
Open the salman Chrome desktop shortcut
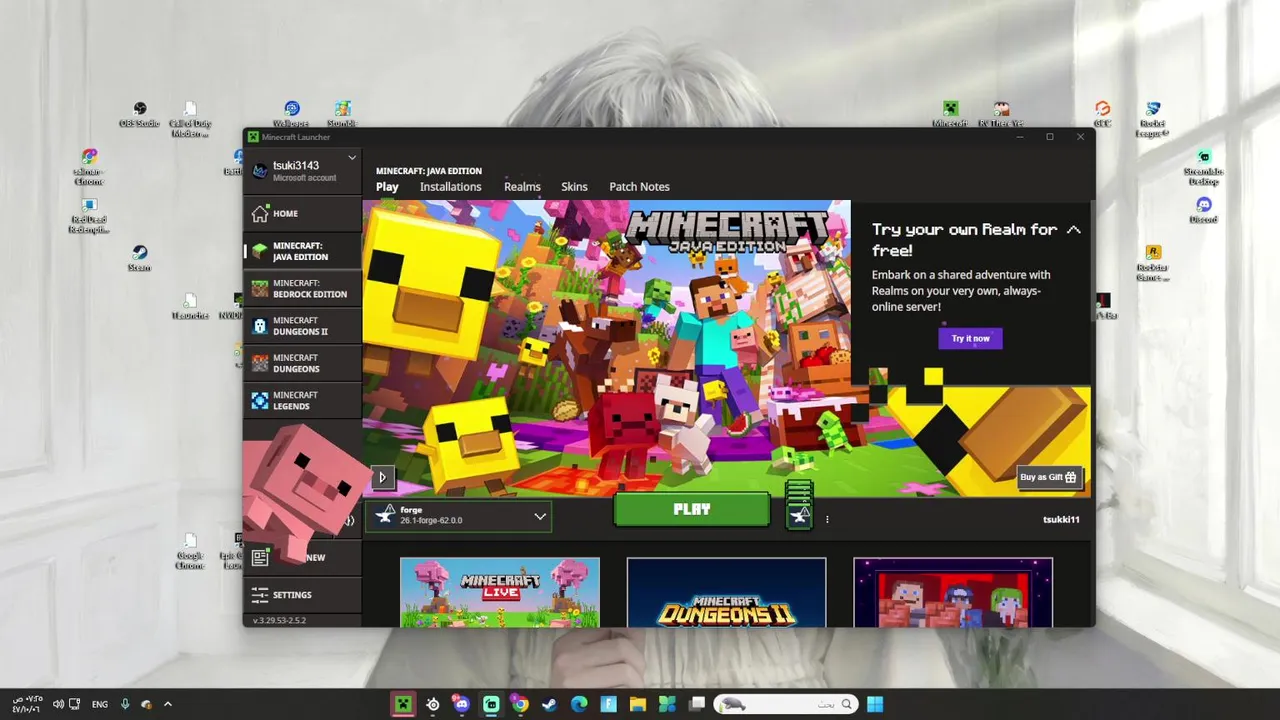(x=89, y=167)
